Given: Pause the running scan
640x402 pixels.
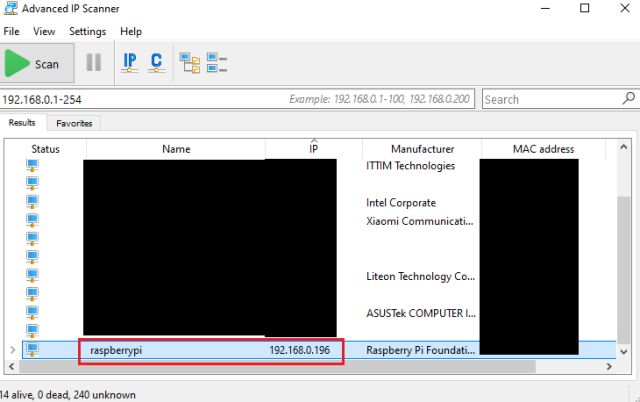Looking at the screenshot, I should 93,63.
